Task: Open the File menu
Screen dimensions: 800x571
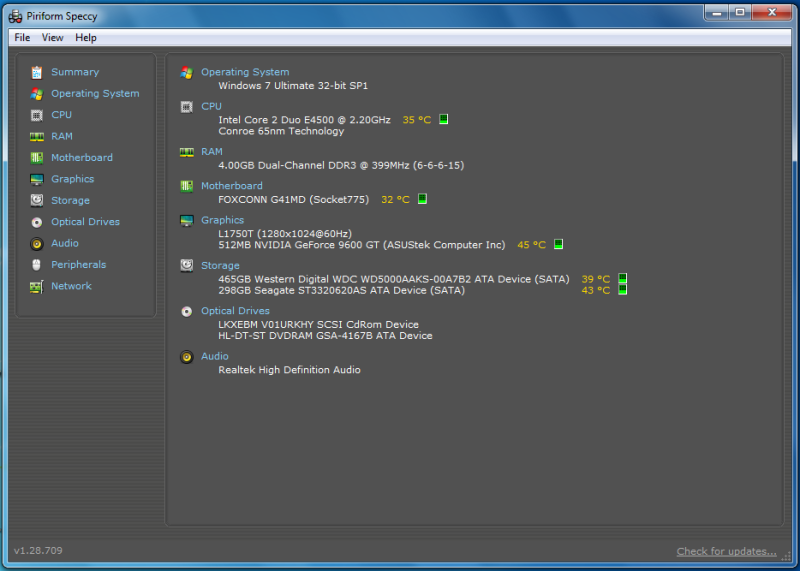Action: [x=22, y=38]
